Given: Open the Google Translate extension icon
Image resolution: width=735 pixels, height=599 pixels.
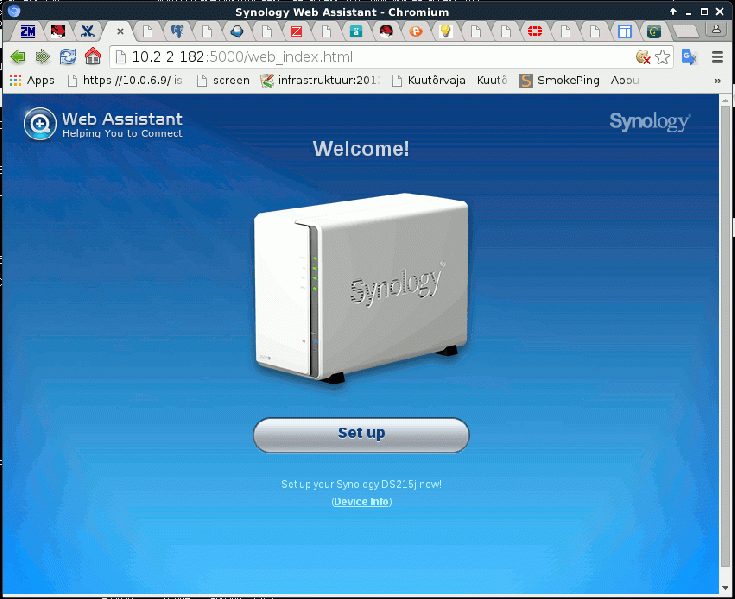Looking at the screenshot, I should (x=689, y=57).
